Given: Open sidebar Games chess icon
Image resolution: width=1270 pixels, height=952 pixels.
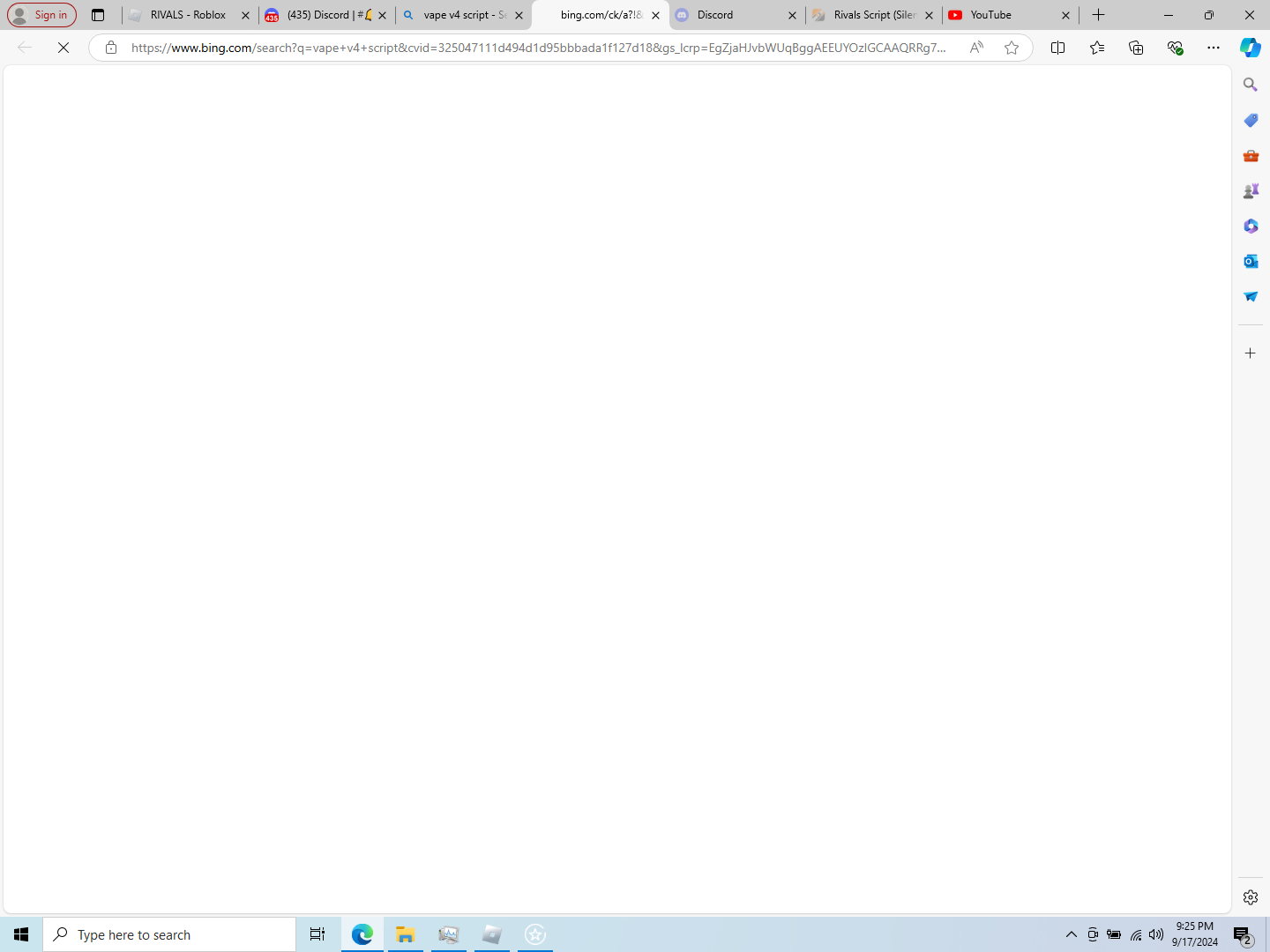Looking at the screenshot, I should 1251,190.
